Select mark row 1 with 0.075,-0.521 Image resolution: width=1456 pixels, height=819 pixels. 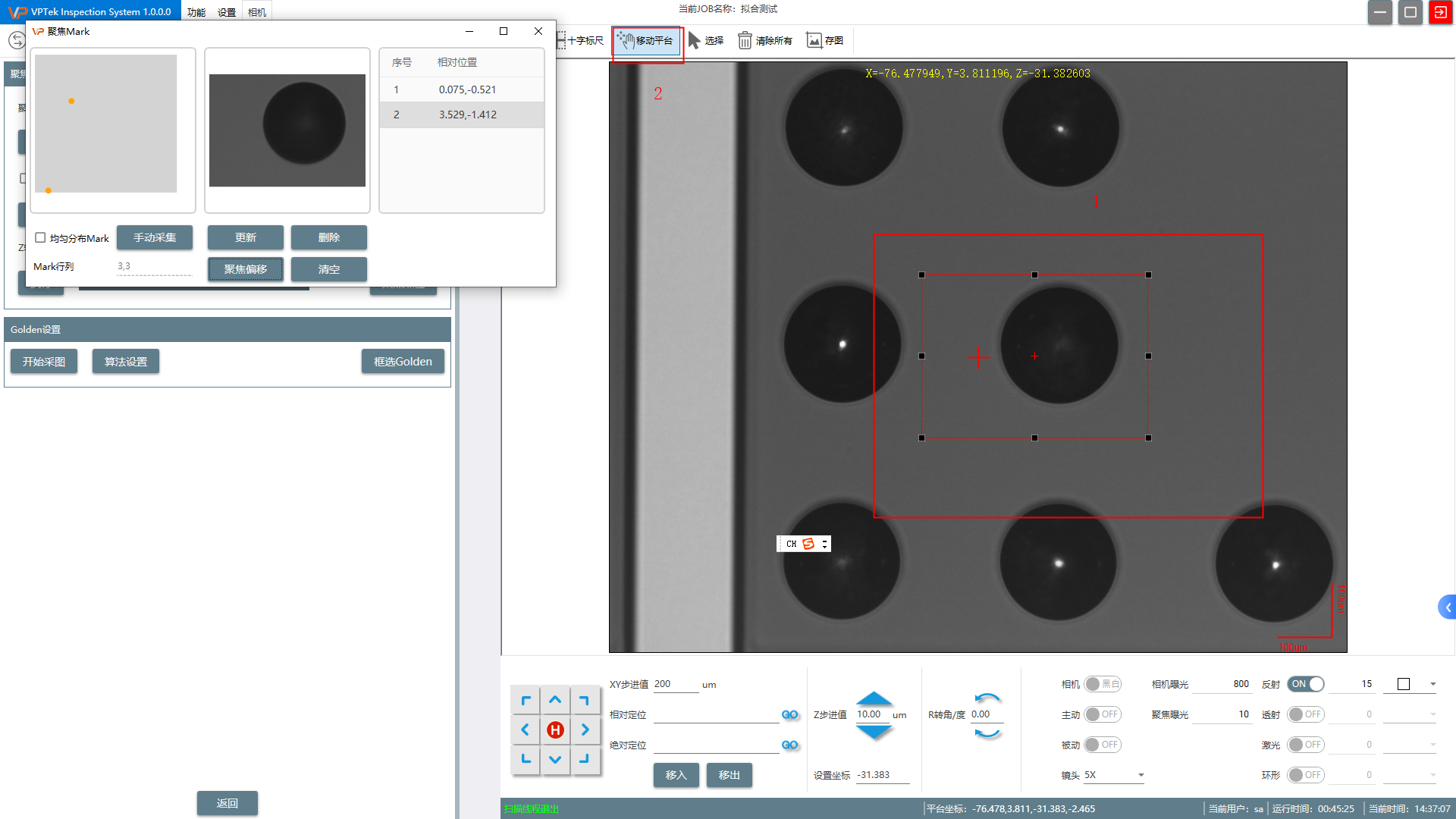[462, 89]
